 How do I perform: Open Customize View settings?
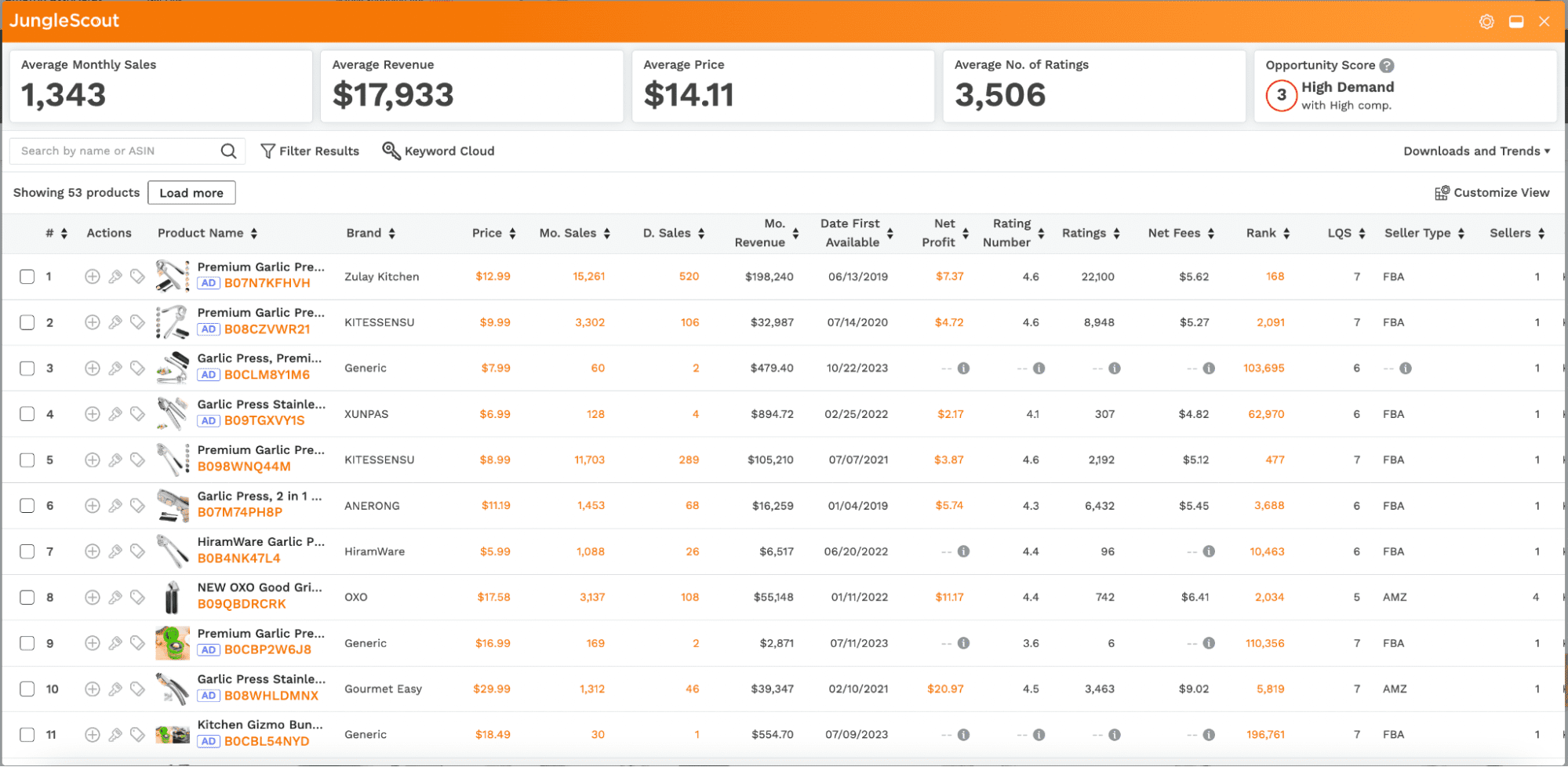click(x=1492, y=193)
